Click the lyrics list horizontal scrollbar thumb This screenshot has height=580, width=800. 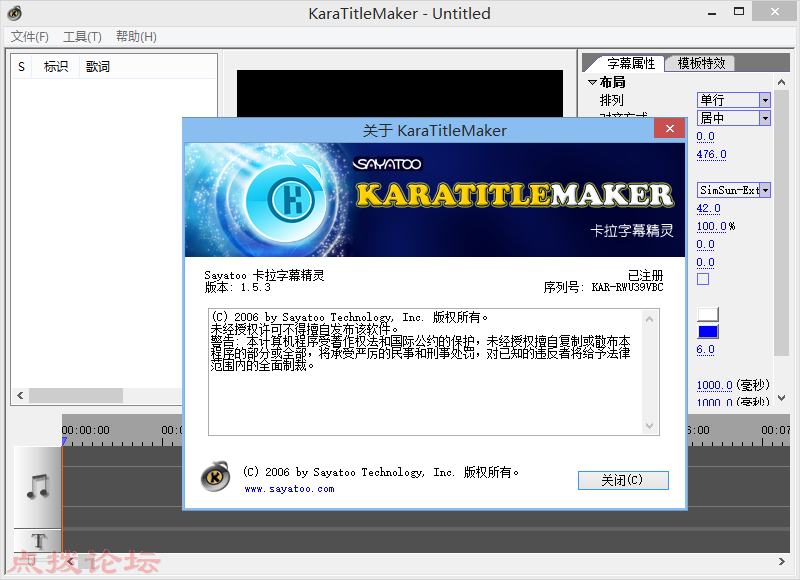pyautogui.click(x=76, y=395)
